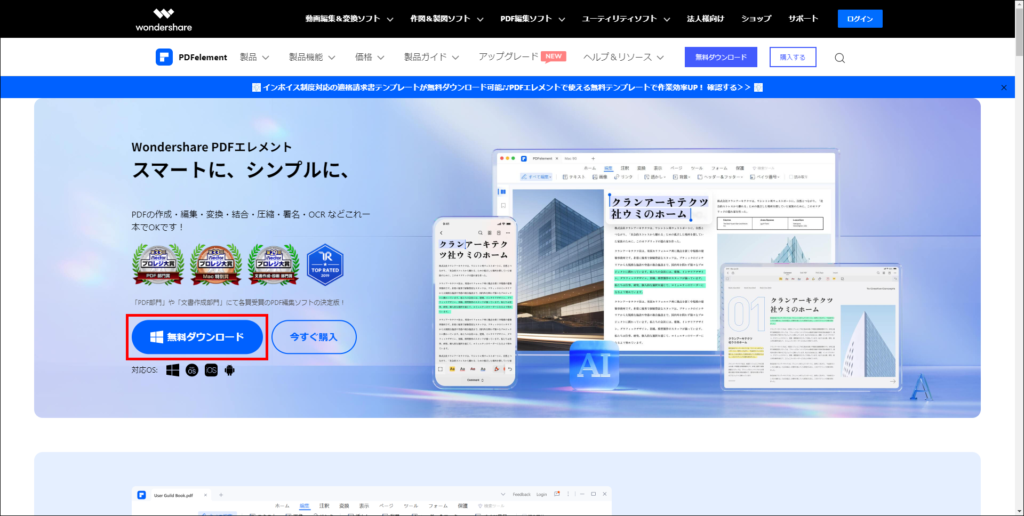Click the TOP RATED hexagon badge

[325, 265]
